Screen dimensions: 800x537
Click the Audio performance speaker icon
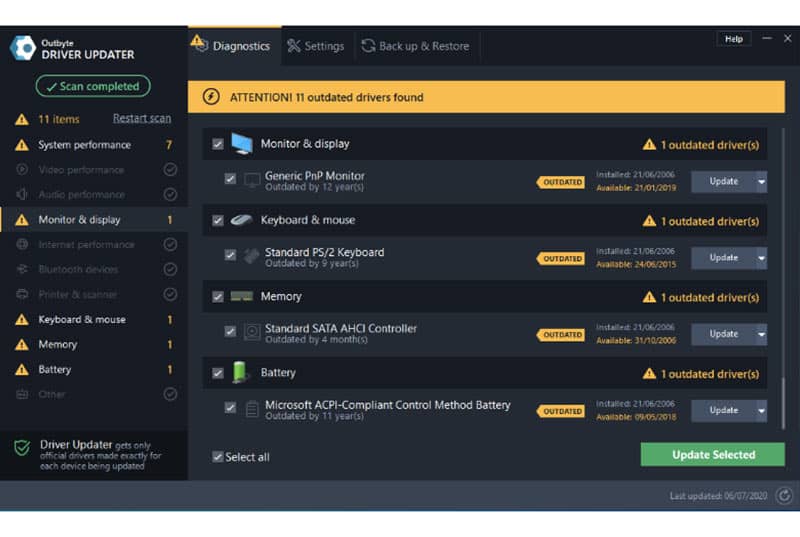click(x=22, y=194)
